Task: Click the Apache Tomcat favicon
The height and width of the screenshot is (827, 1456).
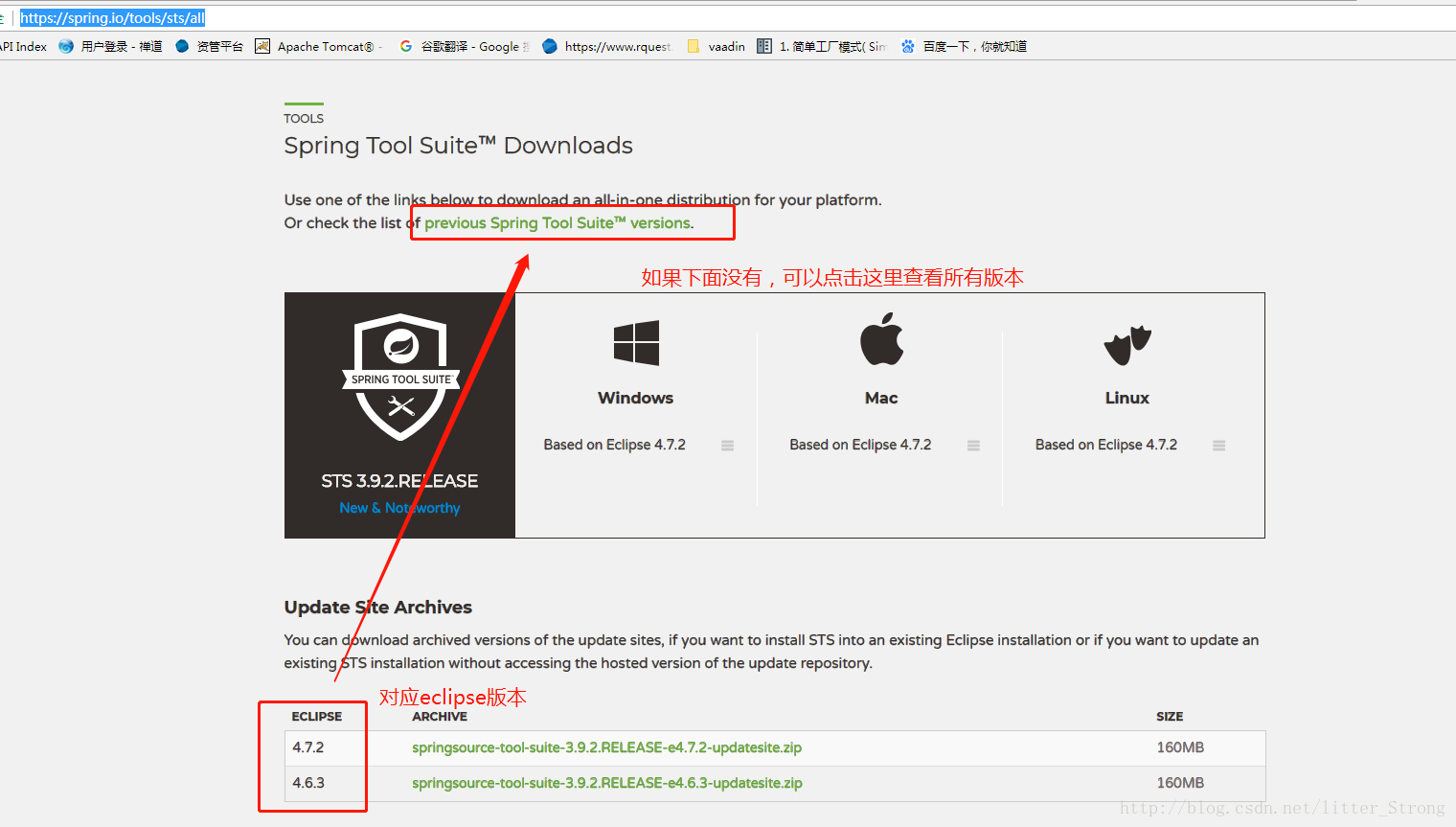Action: (x=262, y=46)
